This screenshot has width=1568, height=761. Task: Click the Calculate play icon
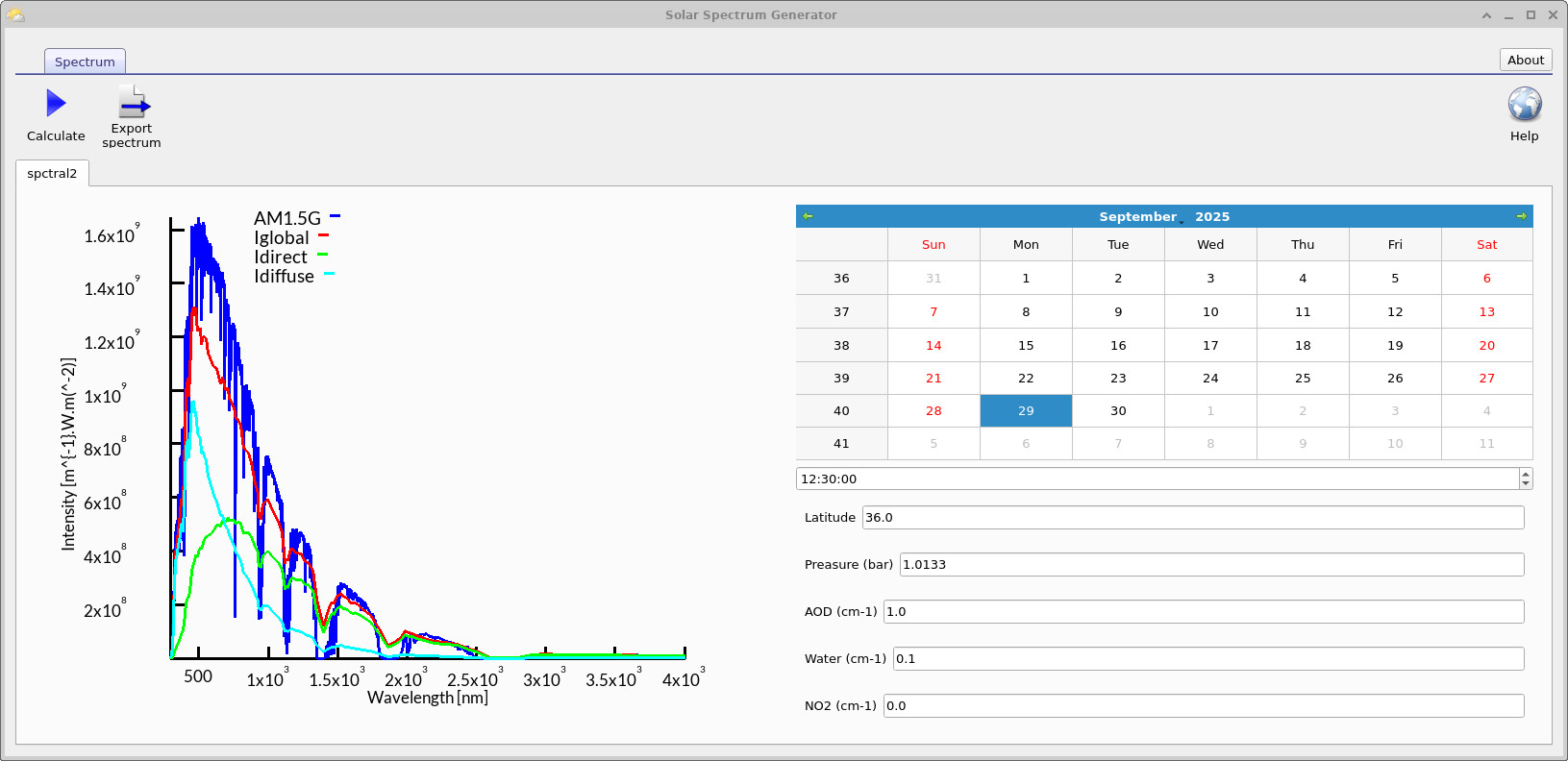pos(56,104)
